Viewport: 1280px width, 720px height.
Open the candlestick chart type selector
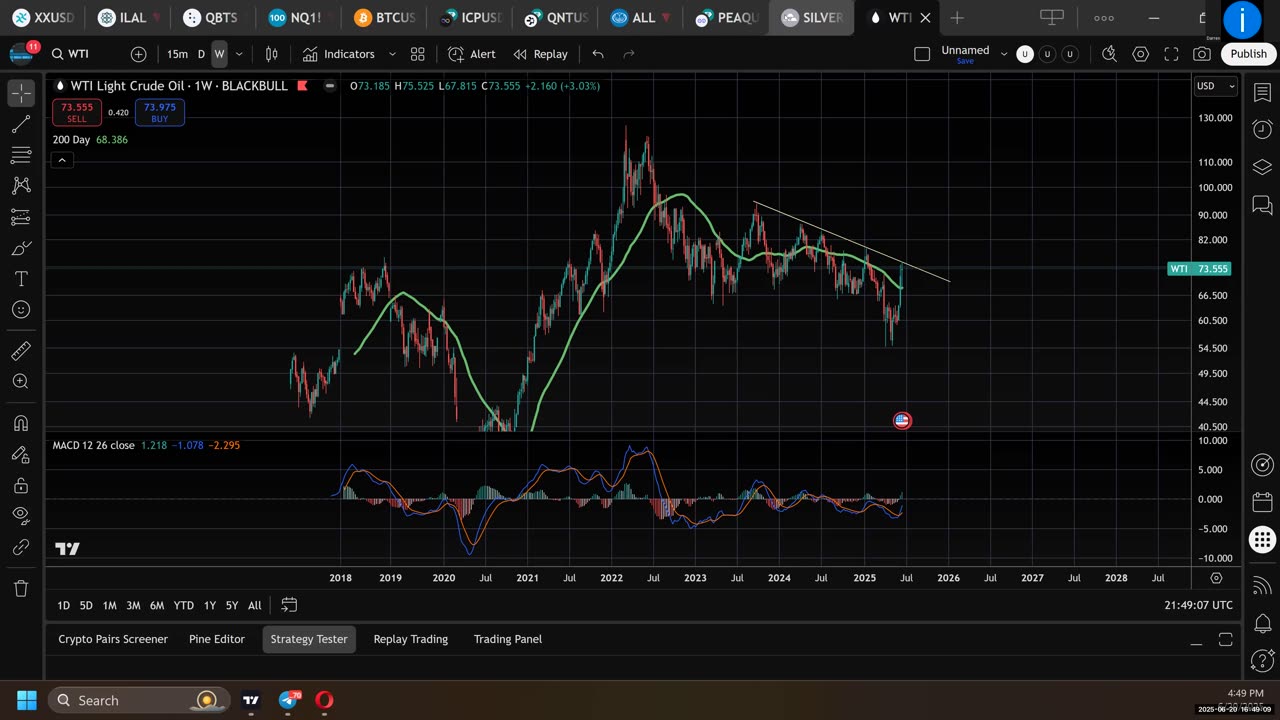(x=271, y=54)
